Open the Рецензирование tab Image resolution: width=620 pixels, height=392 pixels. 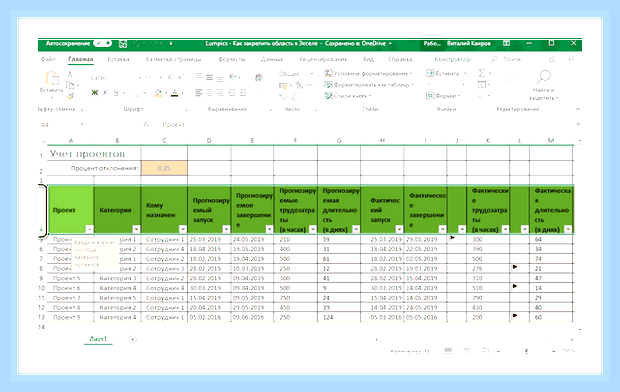(x=323, y=59)
